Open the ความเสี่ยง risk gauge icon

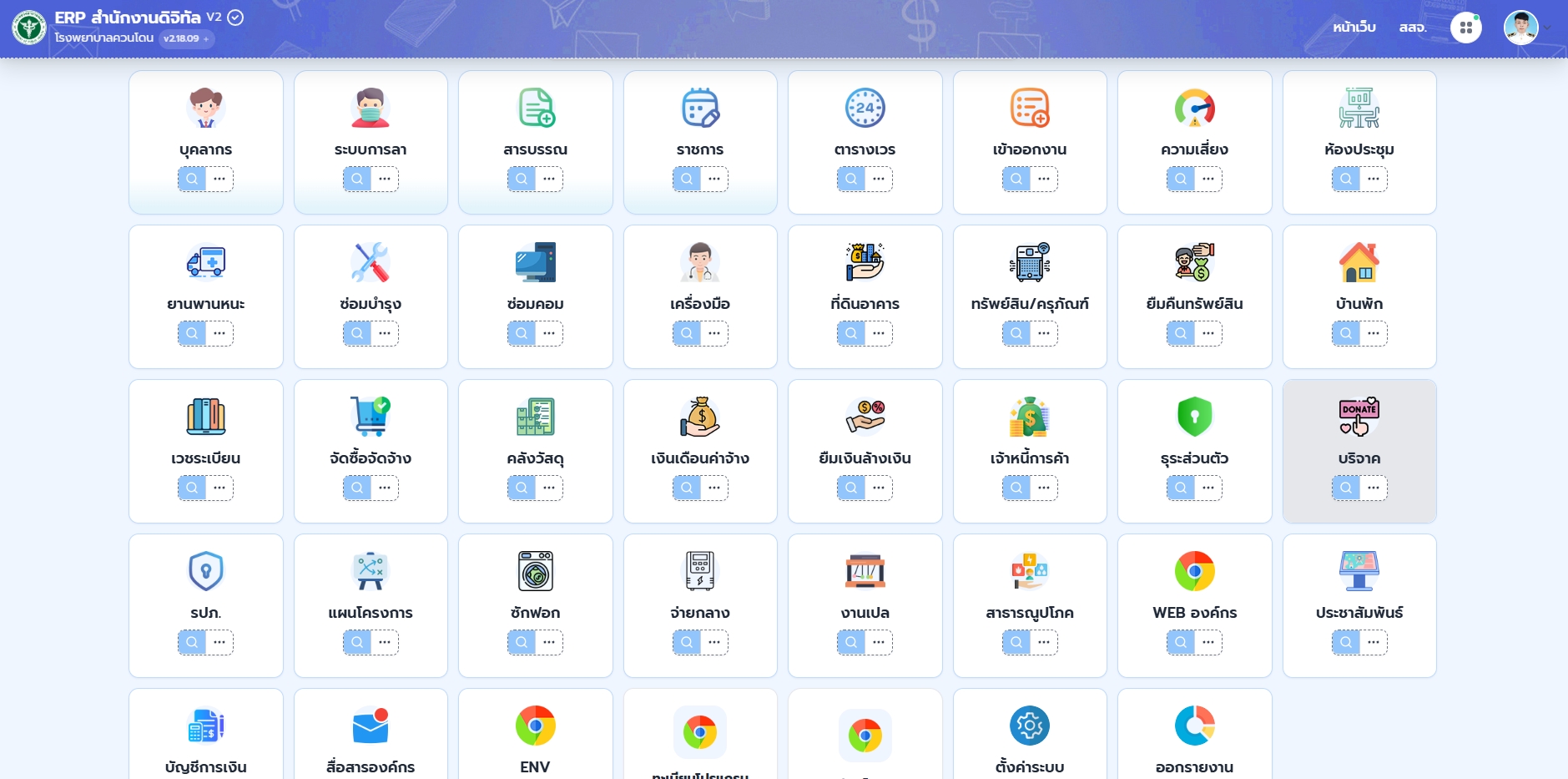pyautogui.click(x=1195, y=108)
